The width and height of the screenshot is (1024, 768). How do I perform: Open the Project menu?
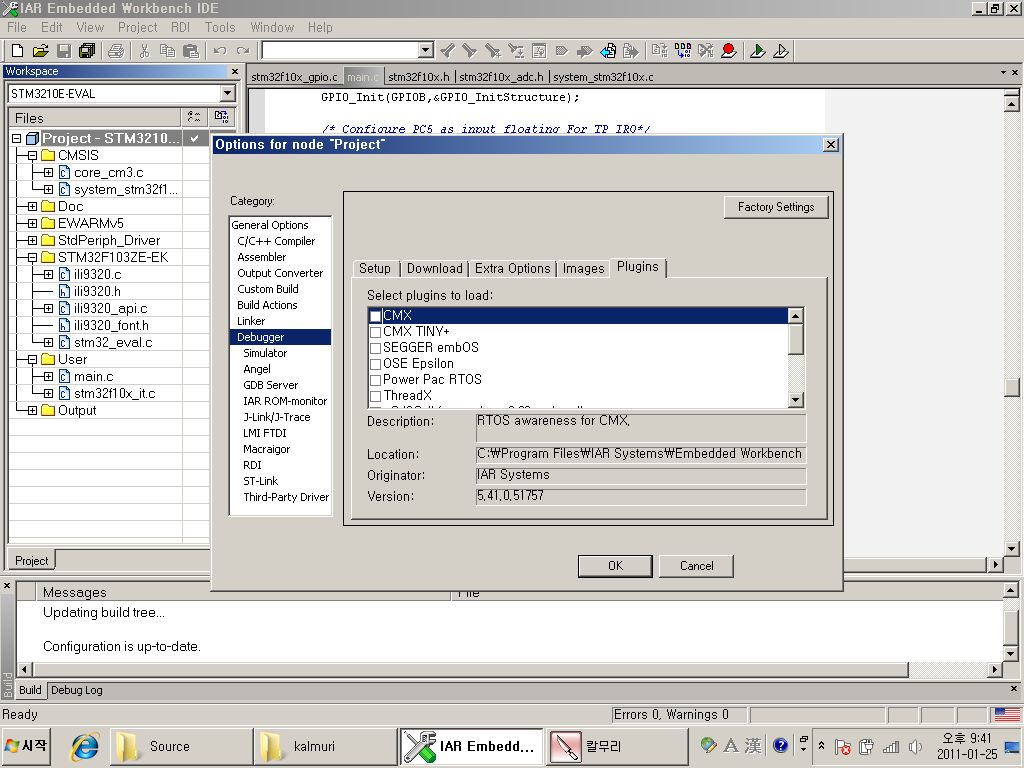(137, 27)
